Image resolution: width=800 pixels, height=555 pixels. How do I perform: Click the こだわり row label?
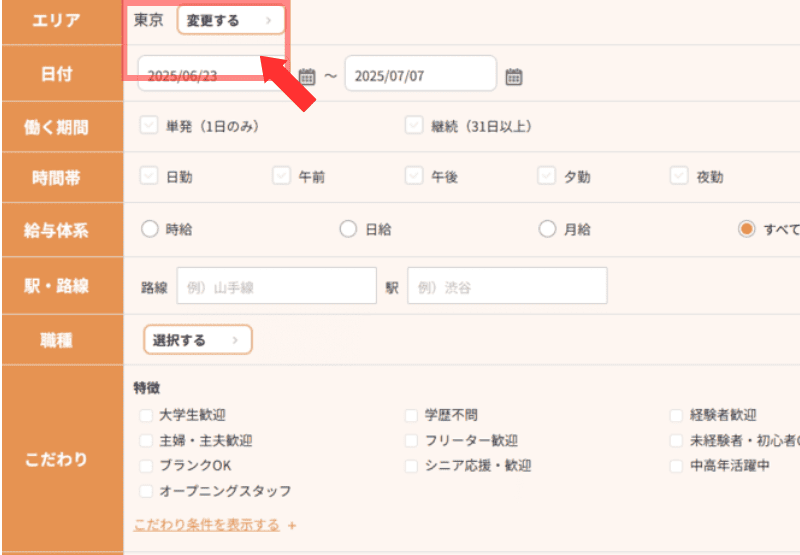click(x=57, y=459)
